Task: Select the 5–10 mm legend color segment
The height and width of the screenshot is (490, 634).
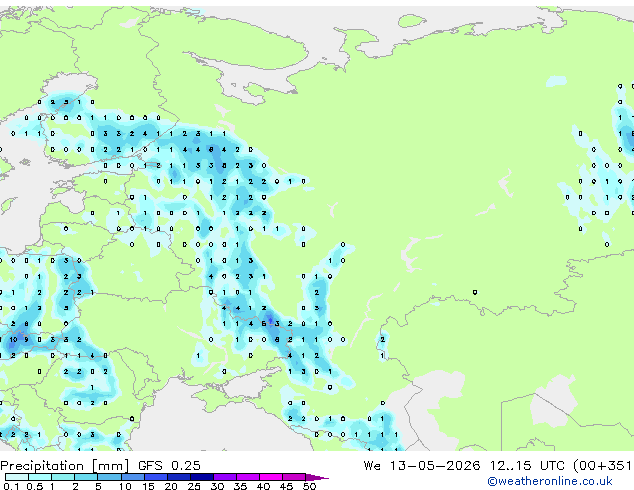Action: click(109, 477)
